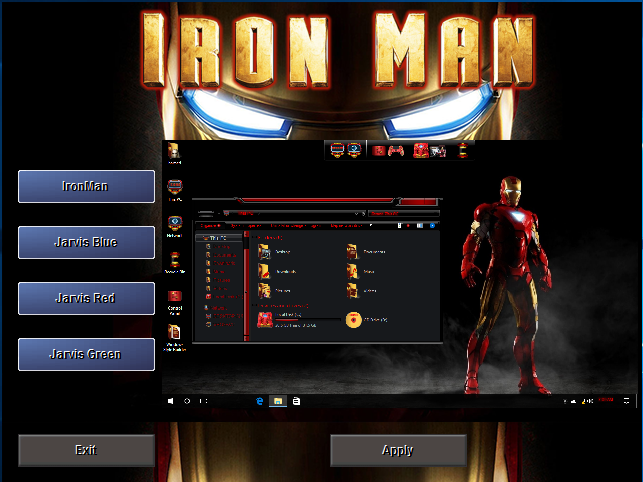The image size is (643, 482).
Task: Click the Exit button
Action: pos(87,450)
